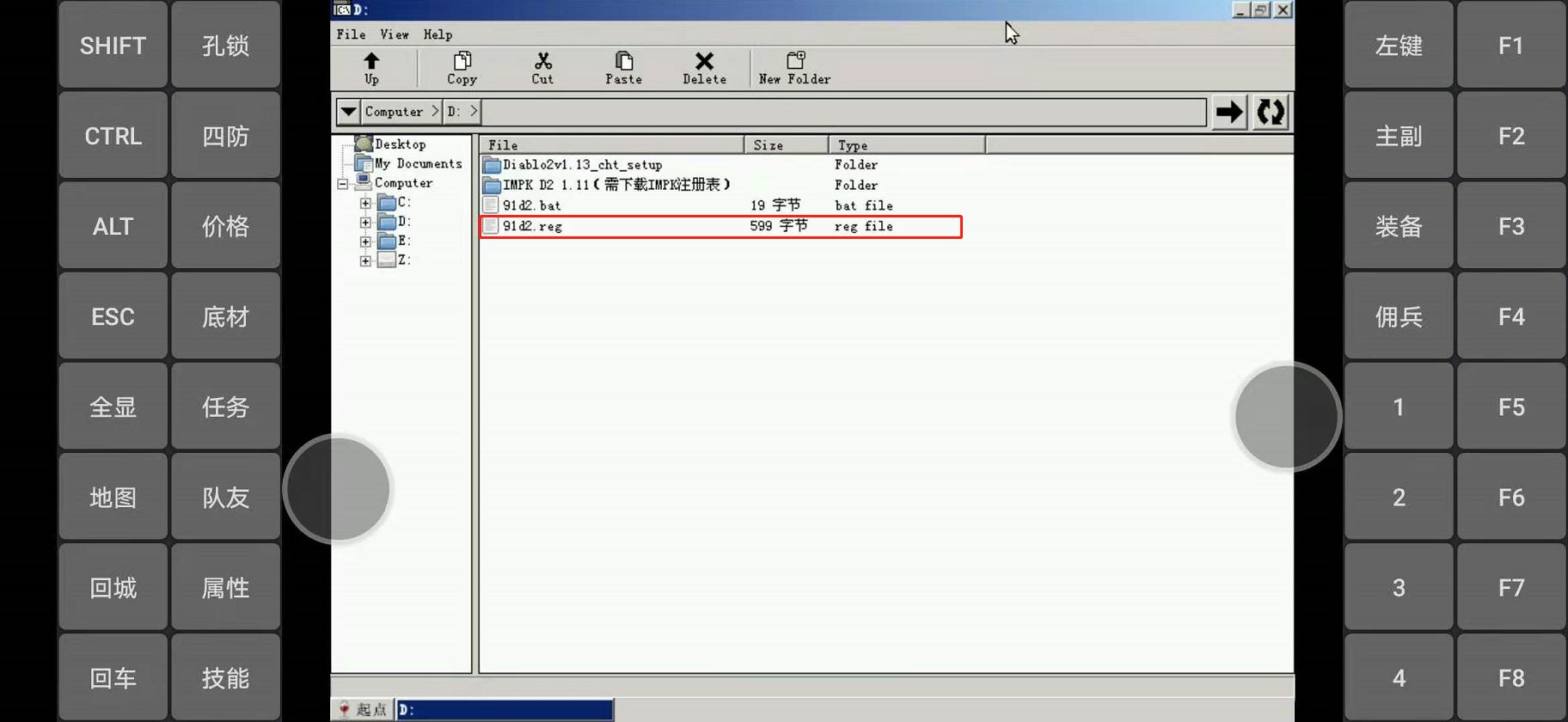Tap the 地图 overlay button

coord(113,498)
